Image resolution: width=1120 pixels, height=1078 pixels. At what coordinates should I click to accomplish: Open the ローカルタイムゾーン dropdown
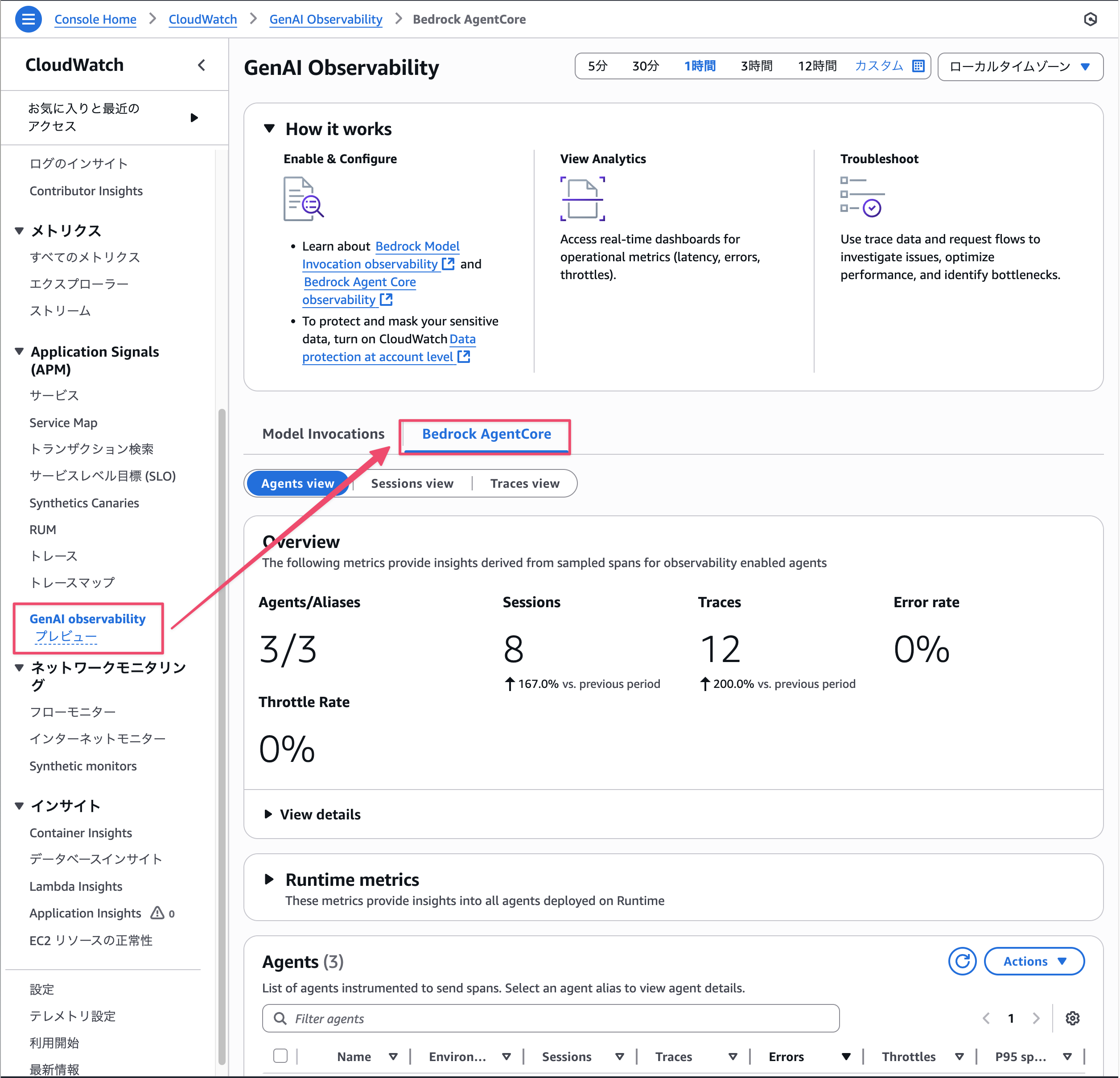pos(1020,66)
